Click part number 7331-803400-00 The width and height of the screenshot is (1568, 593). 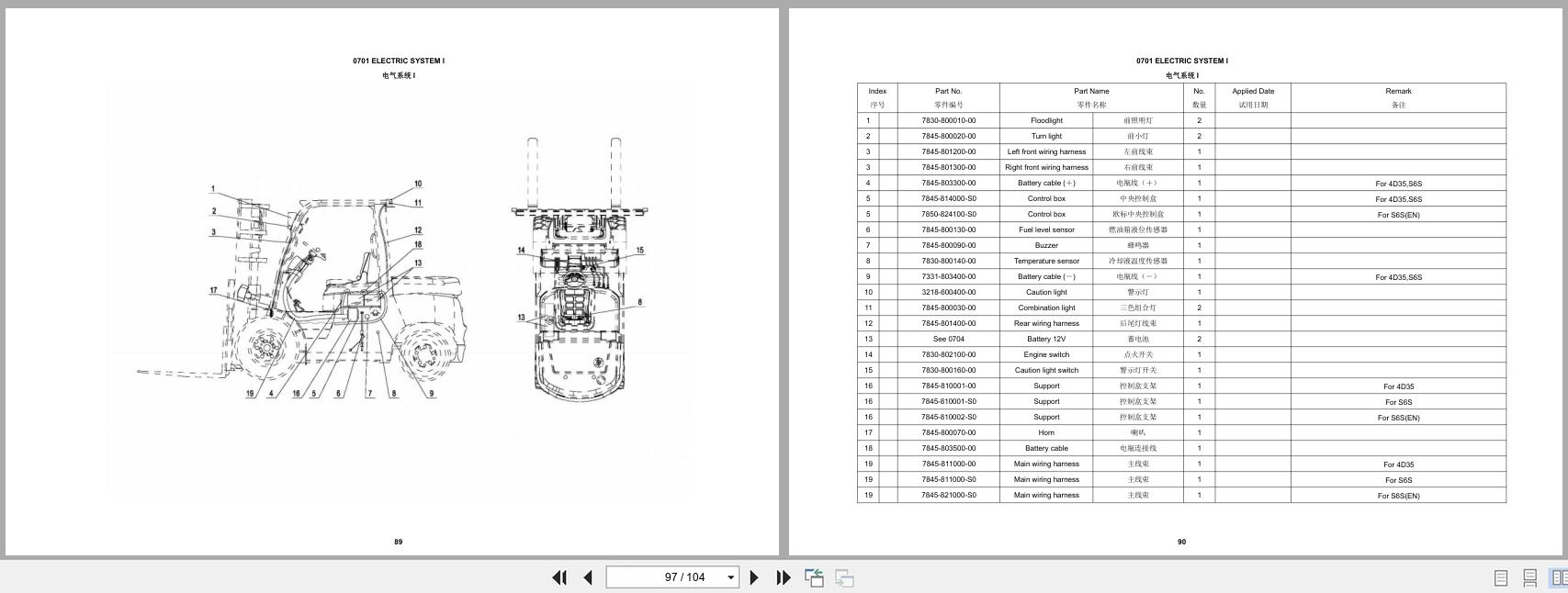pyautogui.click(x=949, y=276)
